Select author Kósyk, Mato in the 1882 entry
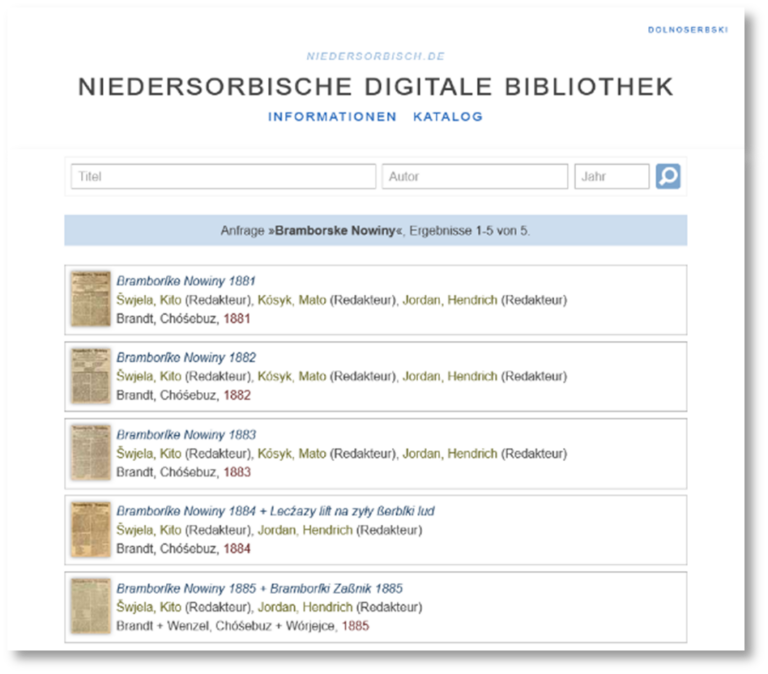The width and height of the screenshot is (768, 674). tap(292, 376)
